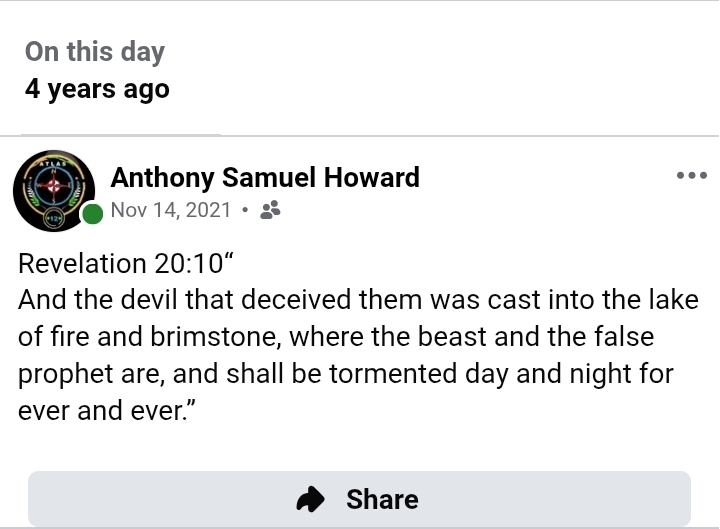
Task: Click the word "Share" on the button
Action: (x=382, y=499)
